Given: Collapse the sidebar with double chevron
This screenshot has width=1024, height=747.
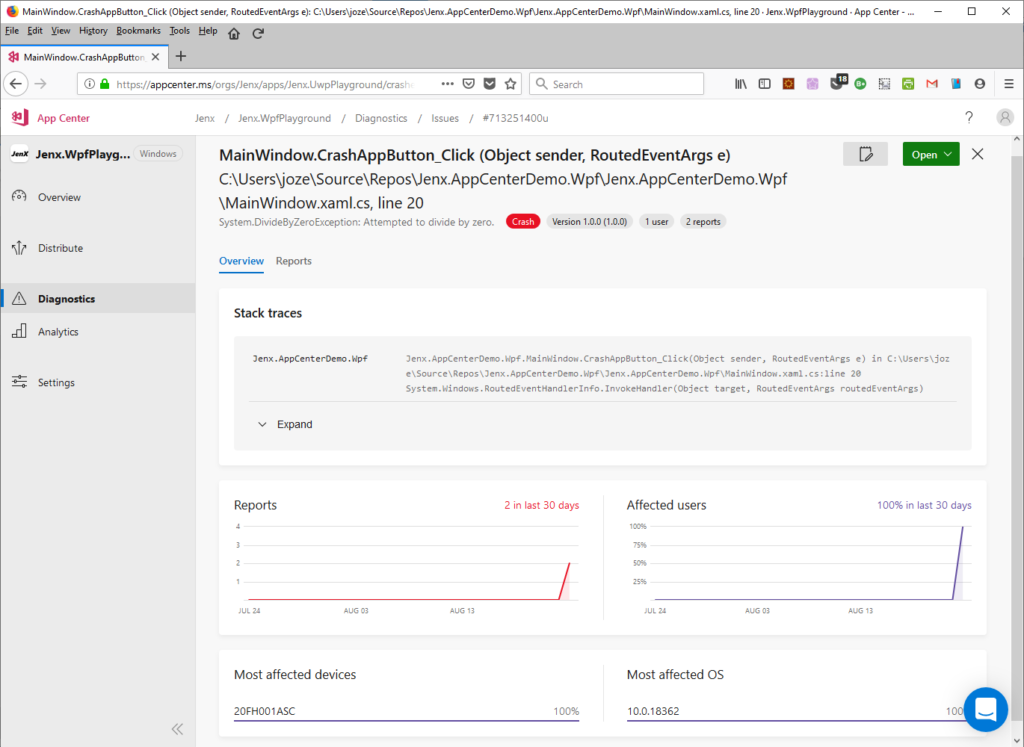Looking at the screenshot, I should (178, 729).
